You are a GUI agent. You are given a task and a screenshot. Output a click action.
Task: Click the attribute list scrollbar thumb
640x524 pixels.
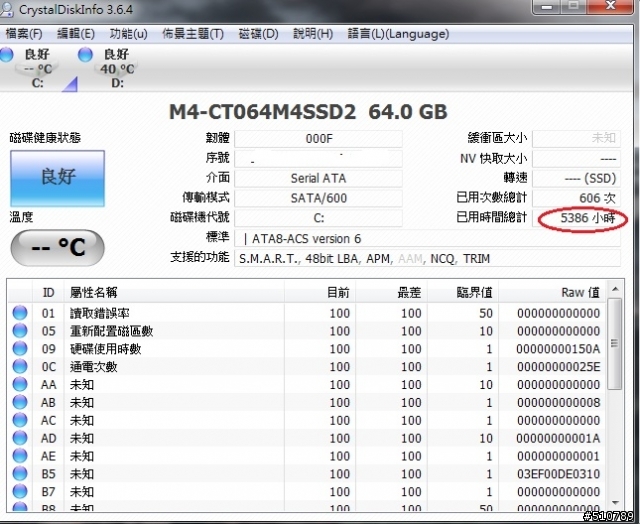click(615, 344)
